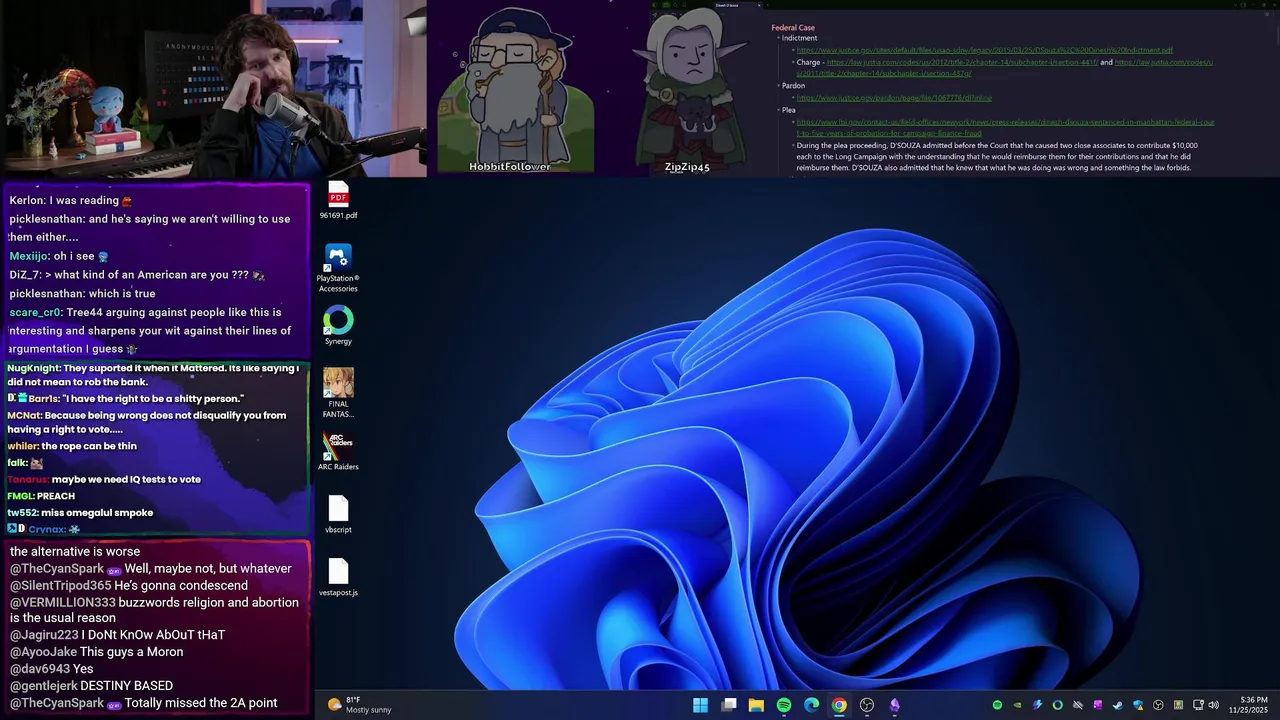This screenshot has width=1280, height=720.
Task: Click the purple square tray icon
Action: pos(1097,705)
